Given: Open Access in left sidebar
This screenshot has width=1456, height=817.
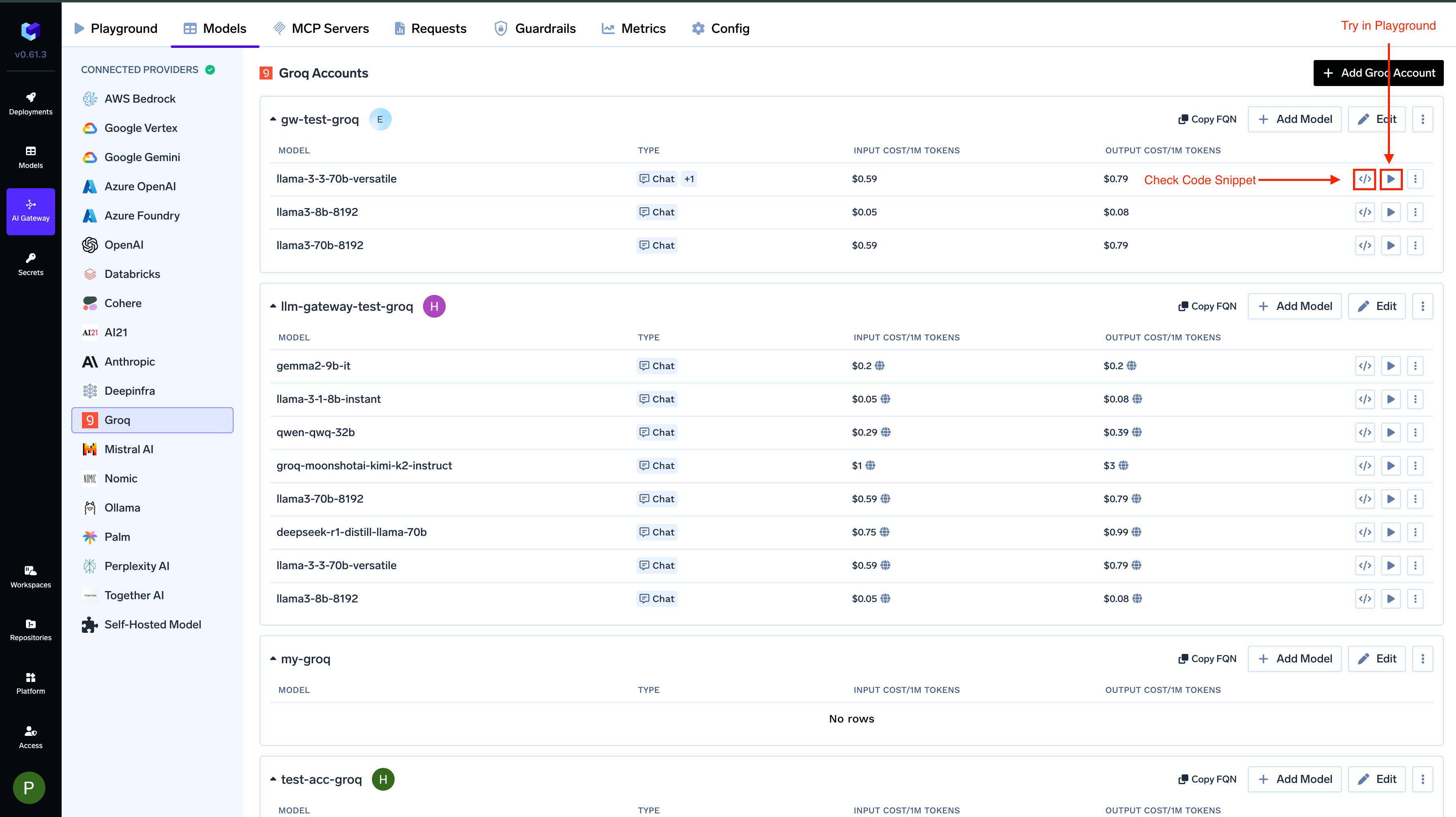Looking at the screenshot, I should pyautogui.click(x=30, y=737).
